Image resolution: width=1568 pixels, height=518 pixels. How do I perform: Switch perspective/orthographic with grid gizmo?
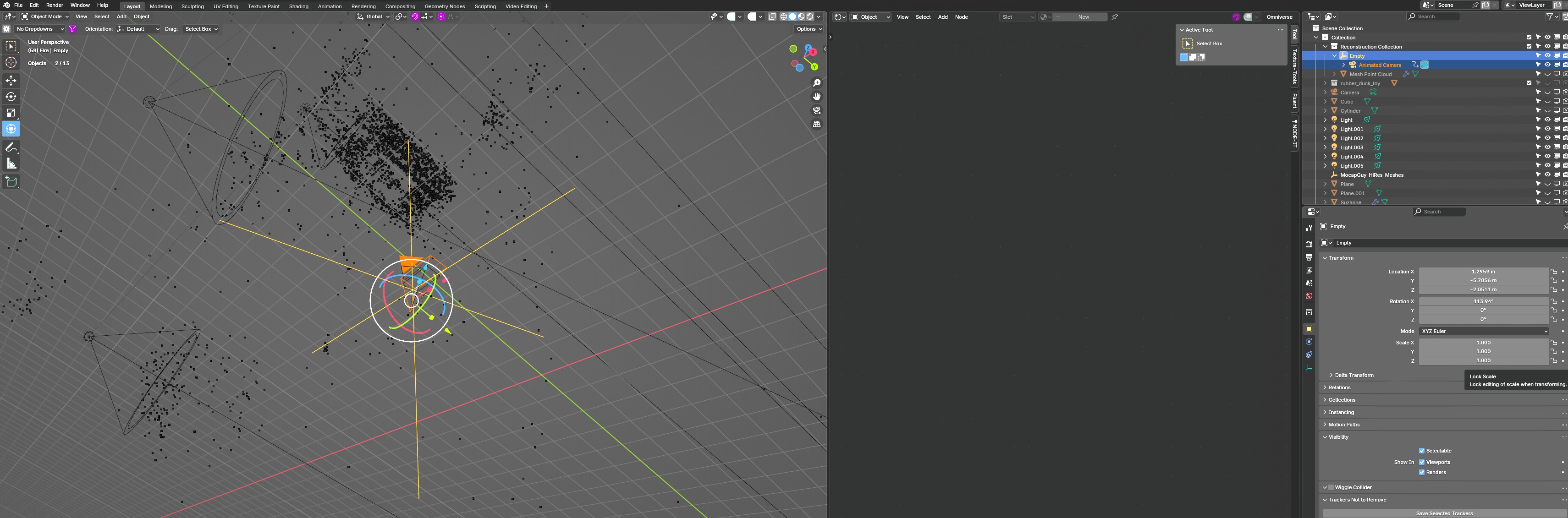[817, 124]
